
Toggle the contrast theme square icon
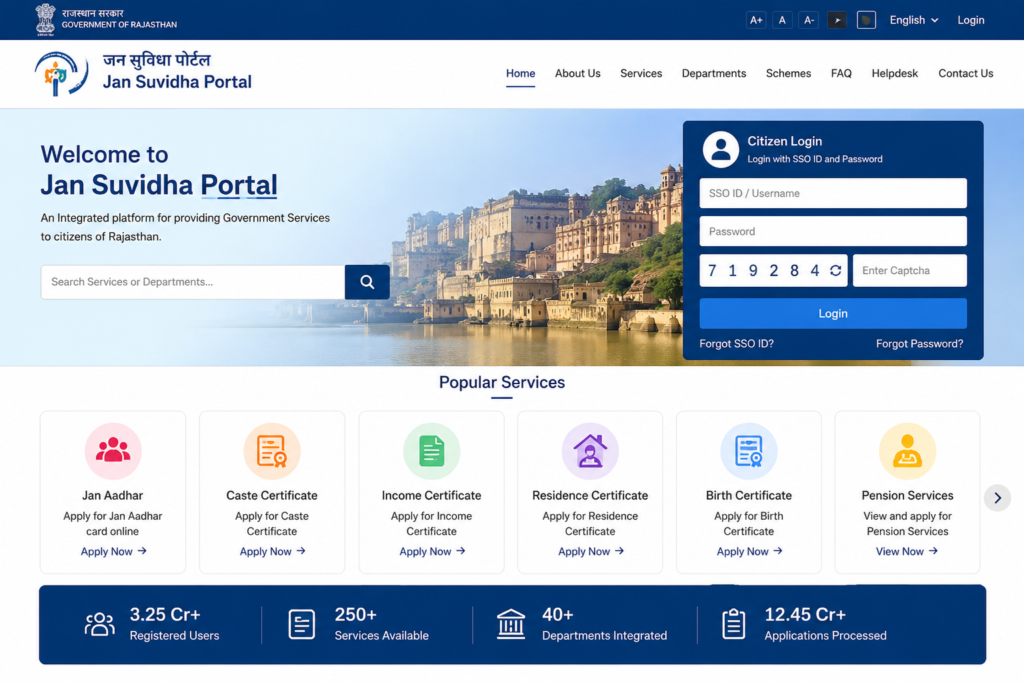point(866,20)
